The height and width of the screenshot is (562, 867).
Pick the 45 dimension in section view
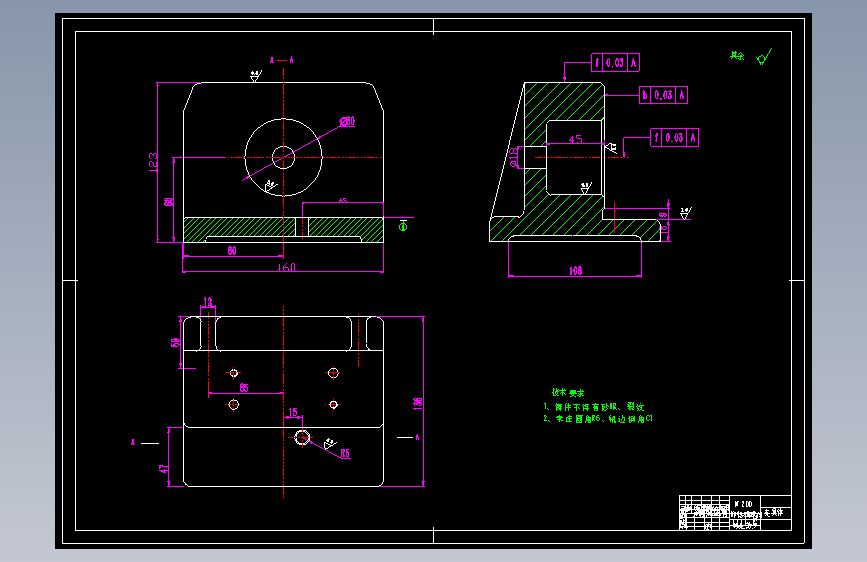point(575,139)
